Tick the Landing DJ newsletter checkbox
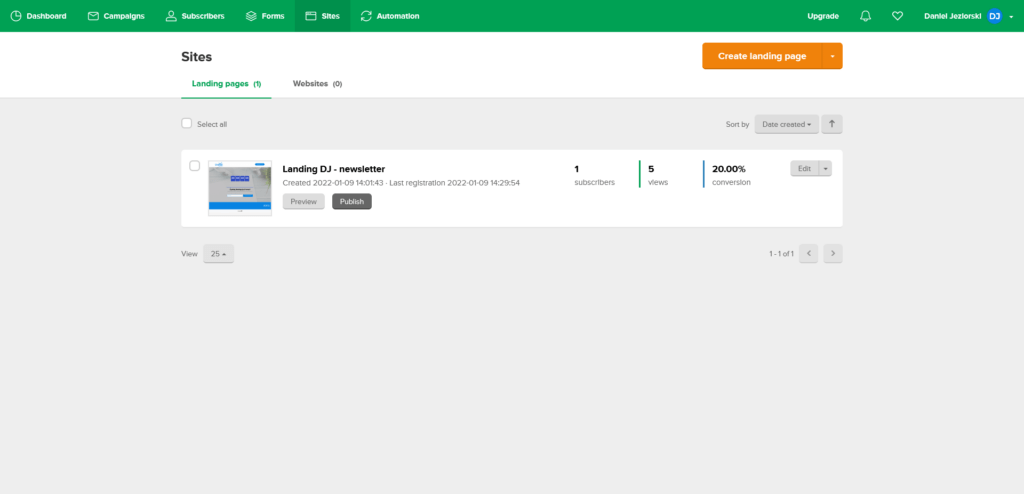Screen dimensions: 1024x494 pos(195,166)
